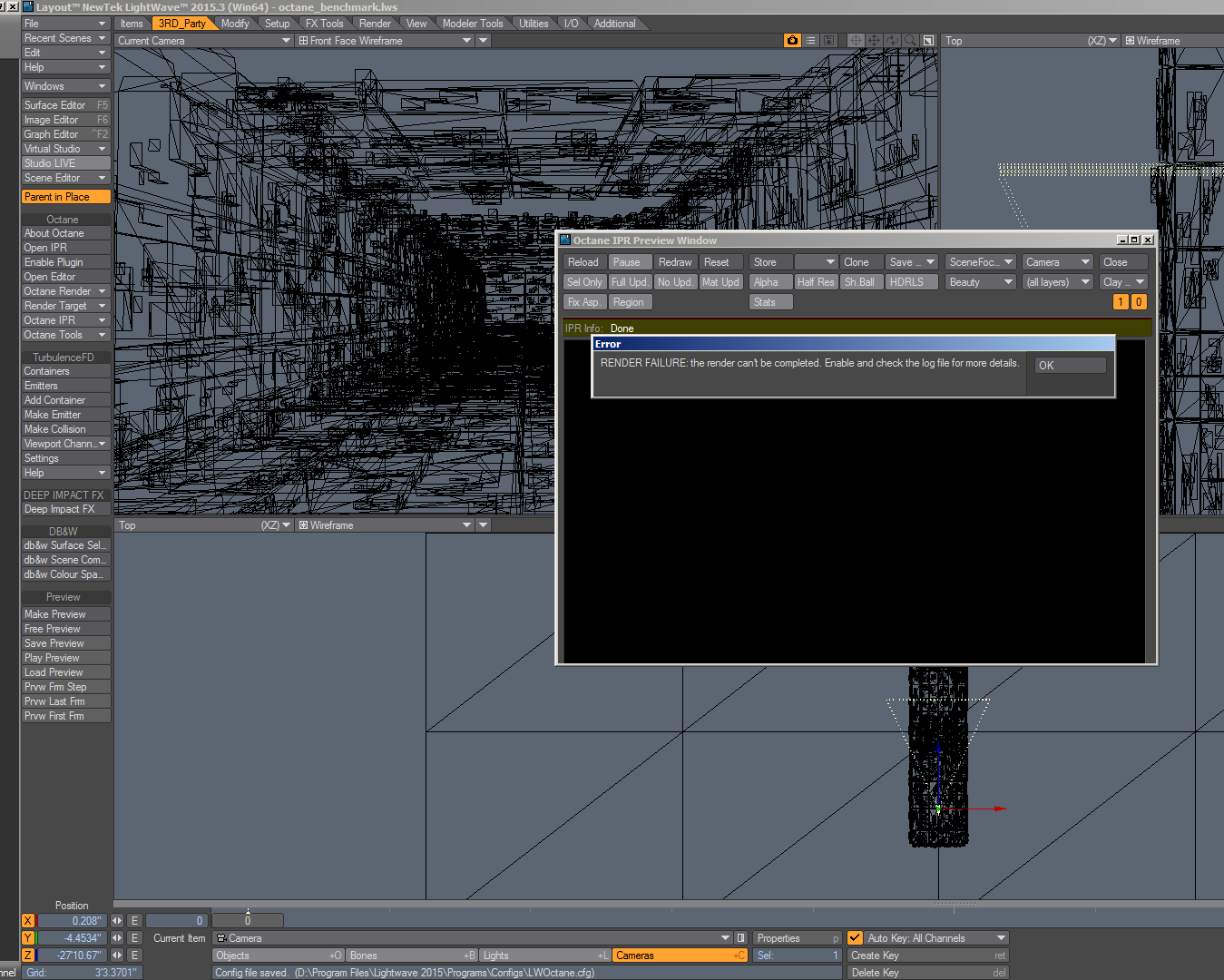This screenshot has height=980, width=1224.
Task: Expand the Recent Scenes dropdown
Action: [65, 38]
